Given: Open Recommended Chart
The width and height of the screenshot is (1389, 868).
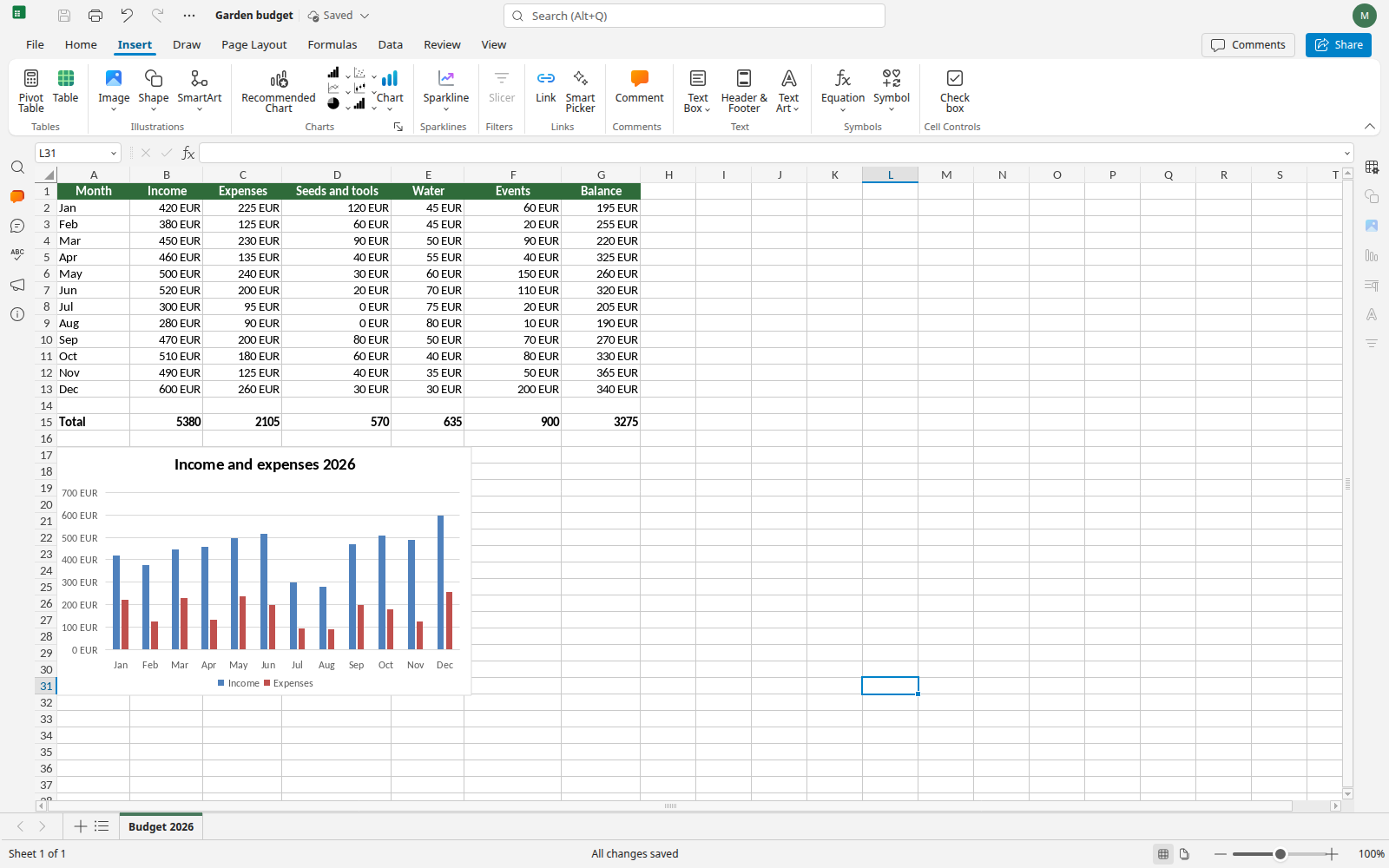Looking at the screenshot, I should pyautogui.click(x=279, y=90).
